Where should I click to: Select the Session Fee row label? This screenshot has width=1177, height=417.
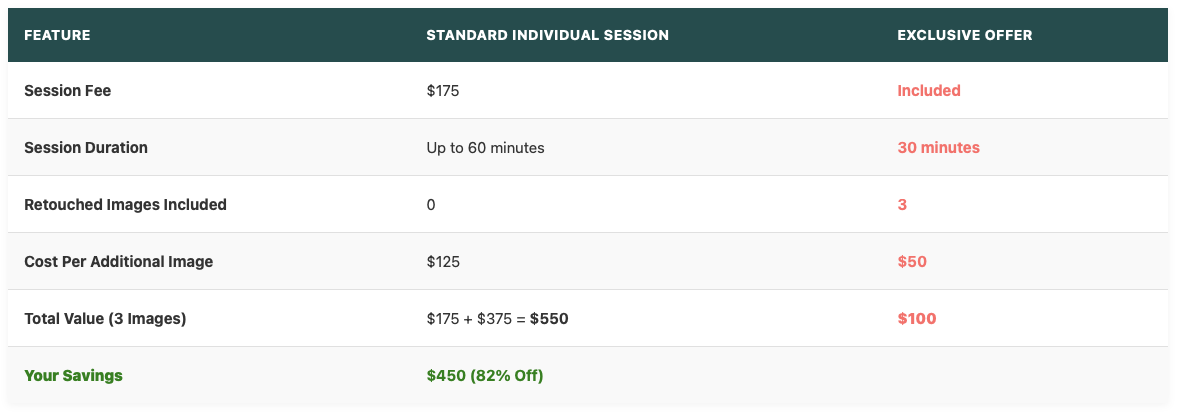pyautogui.click(x=68, y=91)
